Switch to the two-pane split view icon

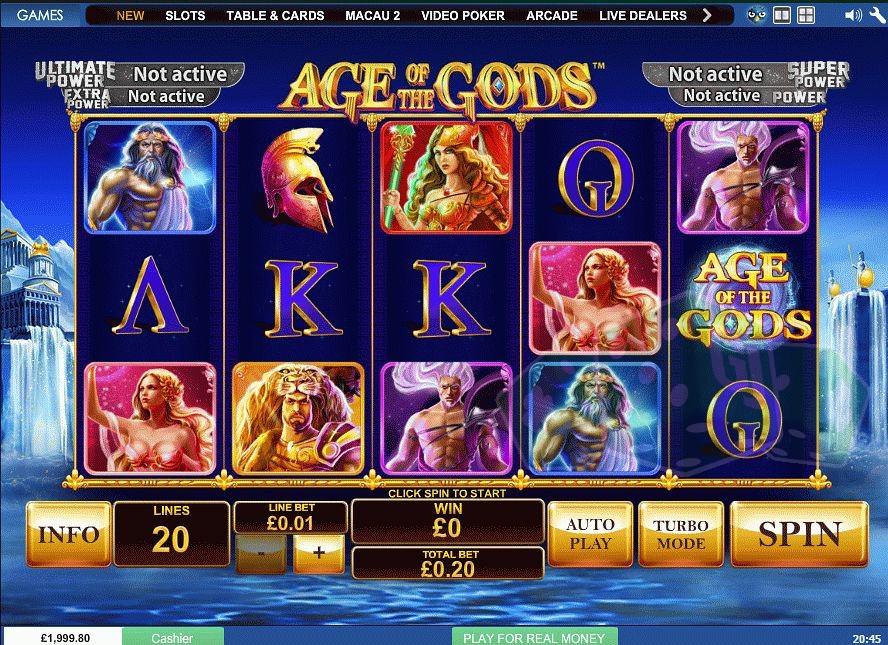pos(782,15)
